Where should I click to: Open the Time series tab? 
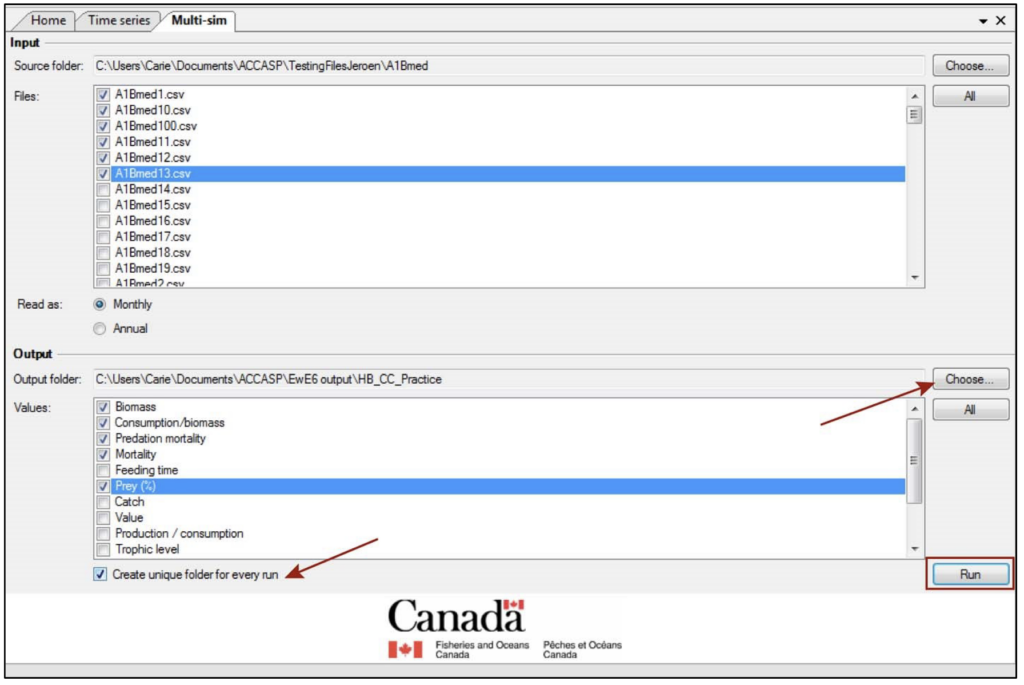[117, 20]
